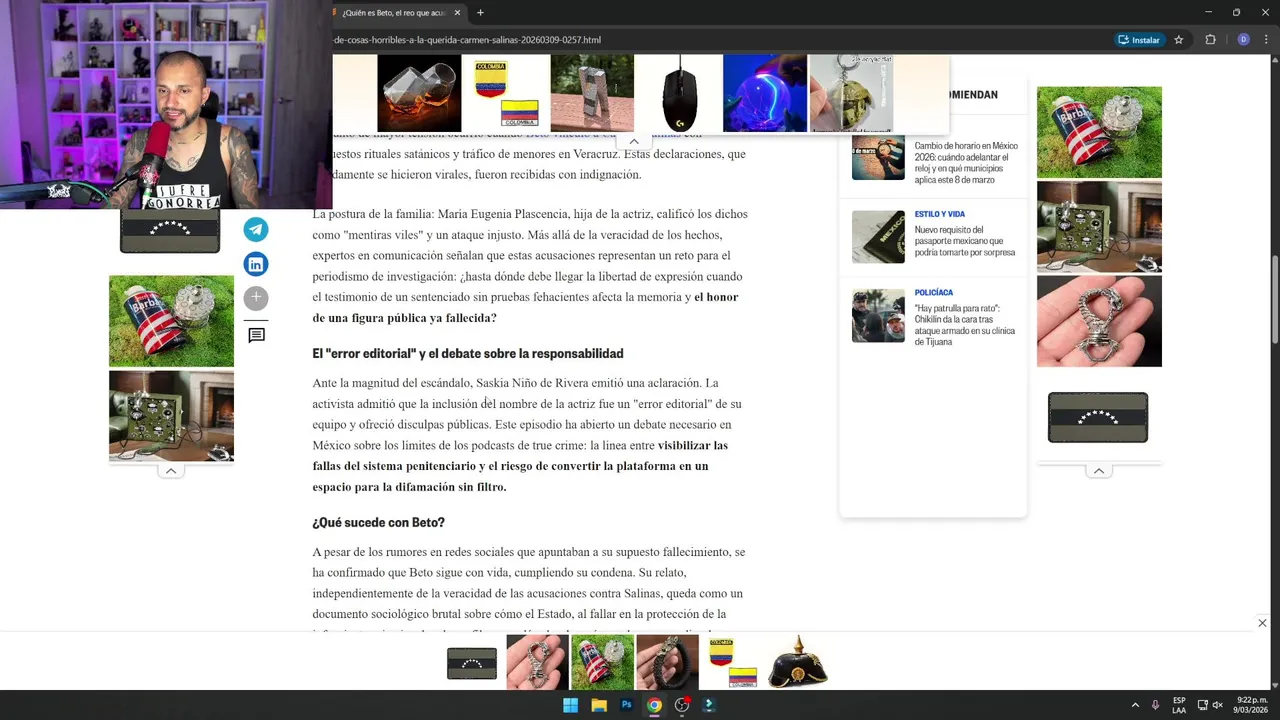Open article Cambio de horario en México 2026
1280x720 pixels.
click(x=965, y=162)
